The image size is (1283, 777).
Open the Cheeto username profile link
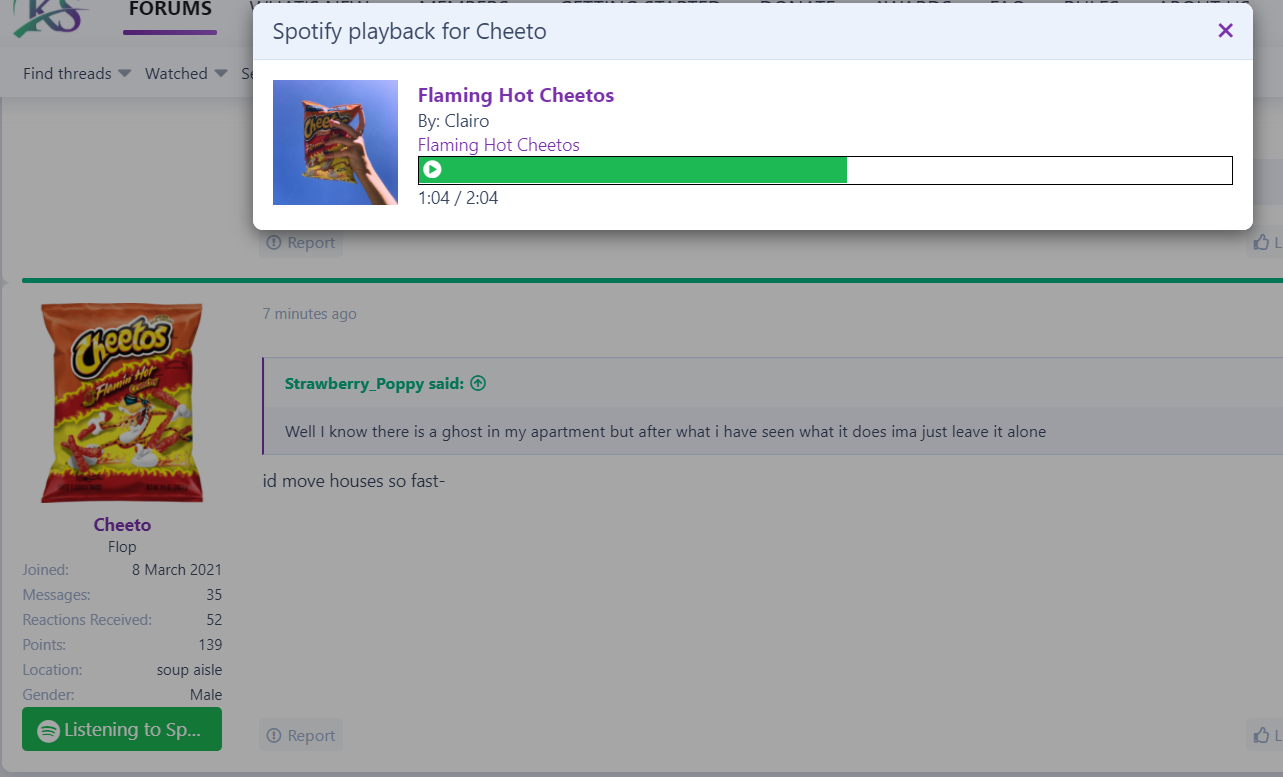pos(122,525)
